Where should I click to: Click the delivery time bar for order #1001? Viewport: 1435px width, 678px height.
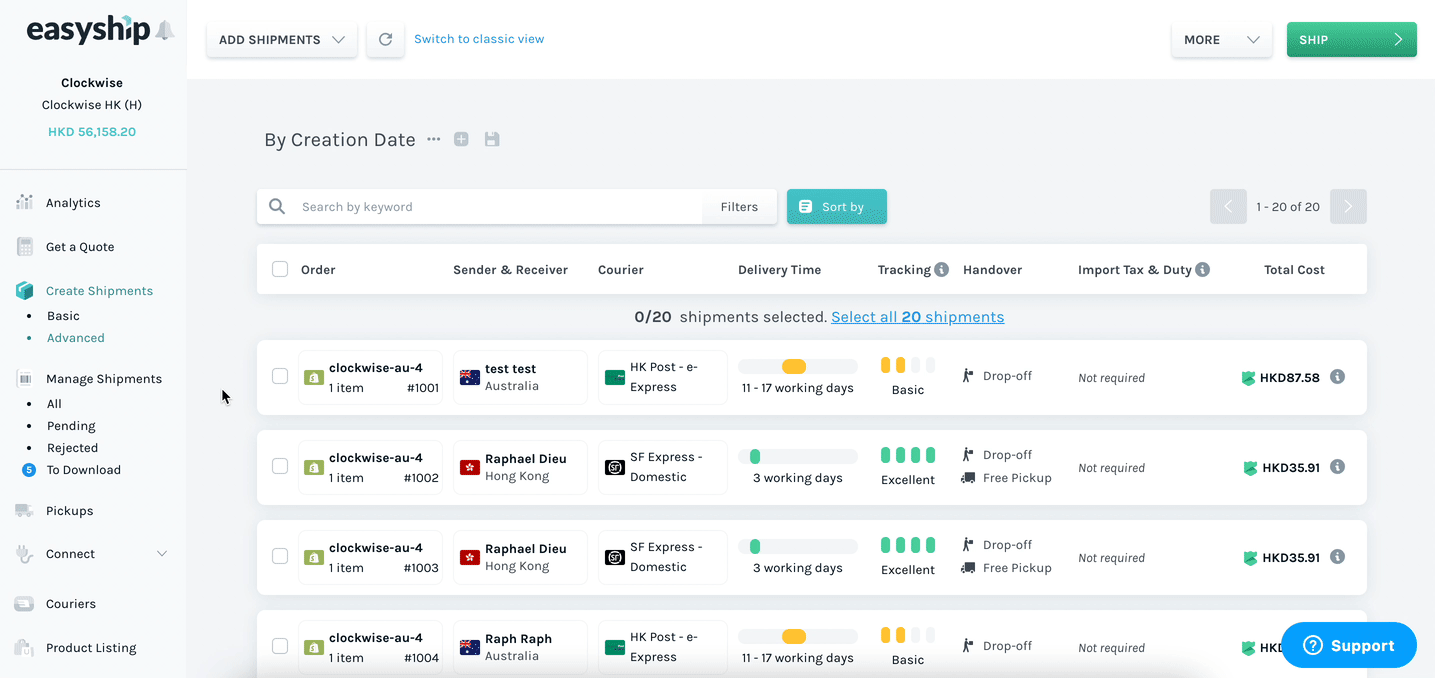pos(798,367)
